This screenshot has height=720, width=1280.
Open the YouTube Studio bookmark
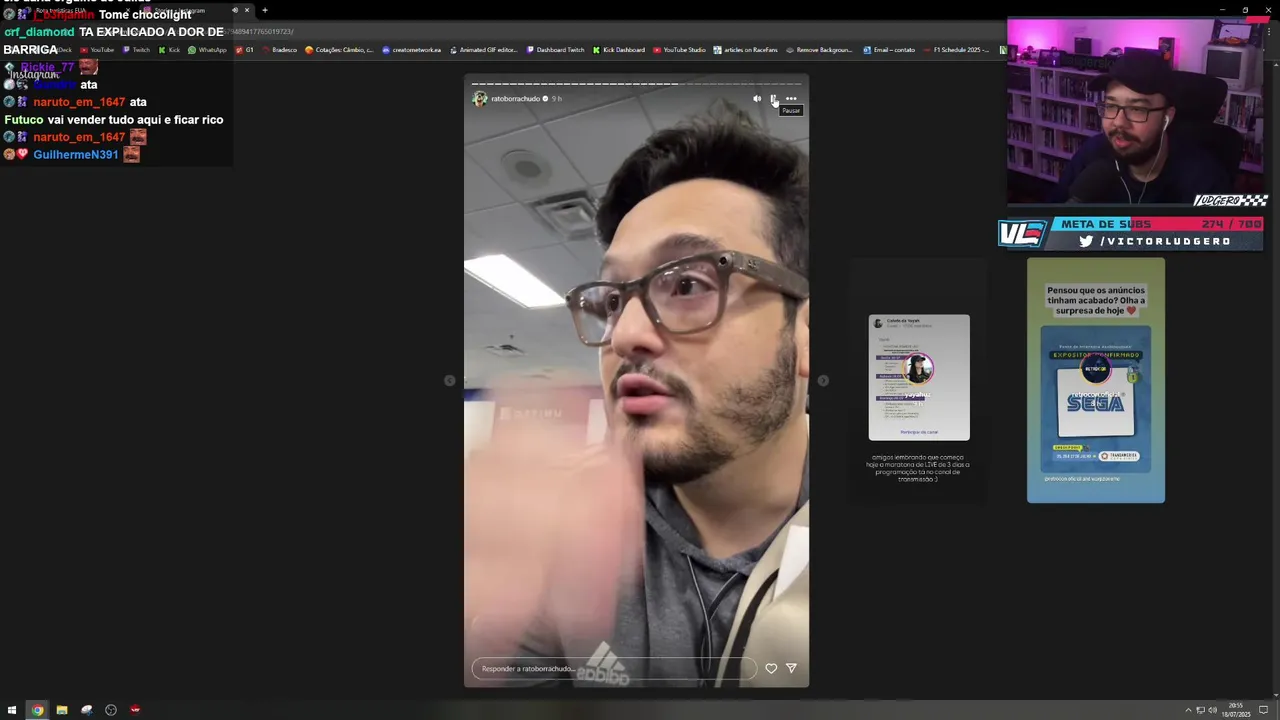click(680, 50)
